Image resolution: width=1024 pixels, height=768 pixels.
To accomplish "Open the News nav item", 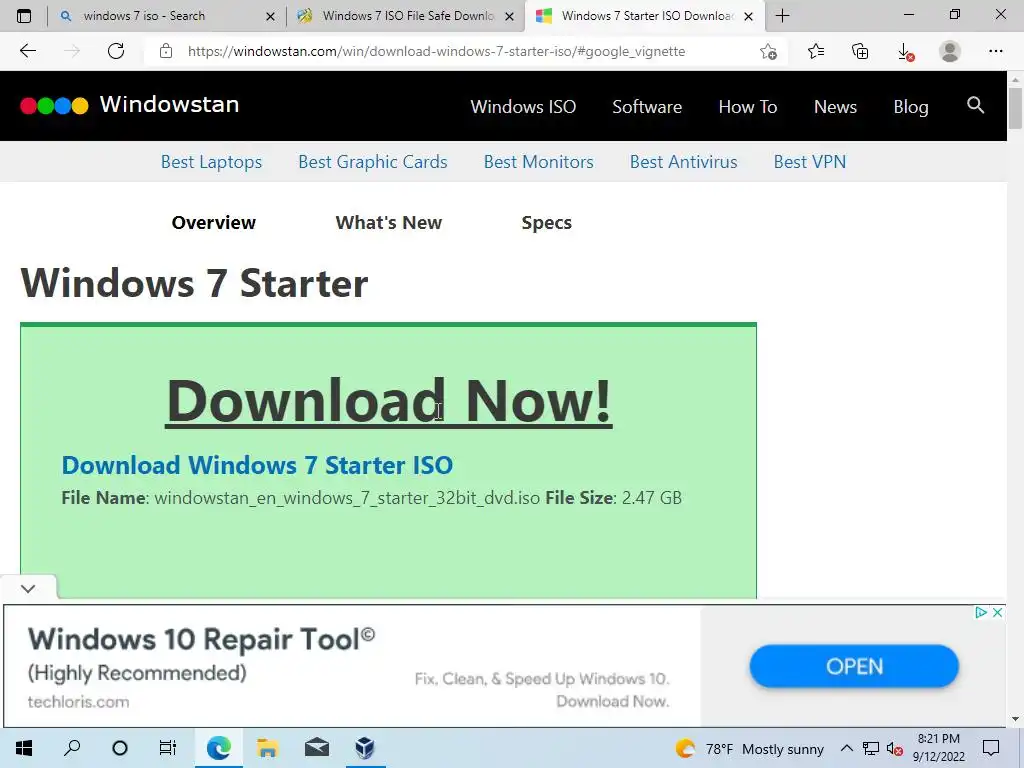I will [x=835, y=106].
